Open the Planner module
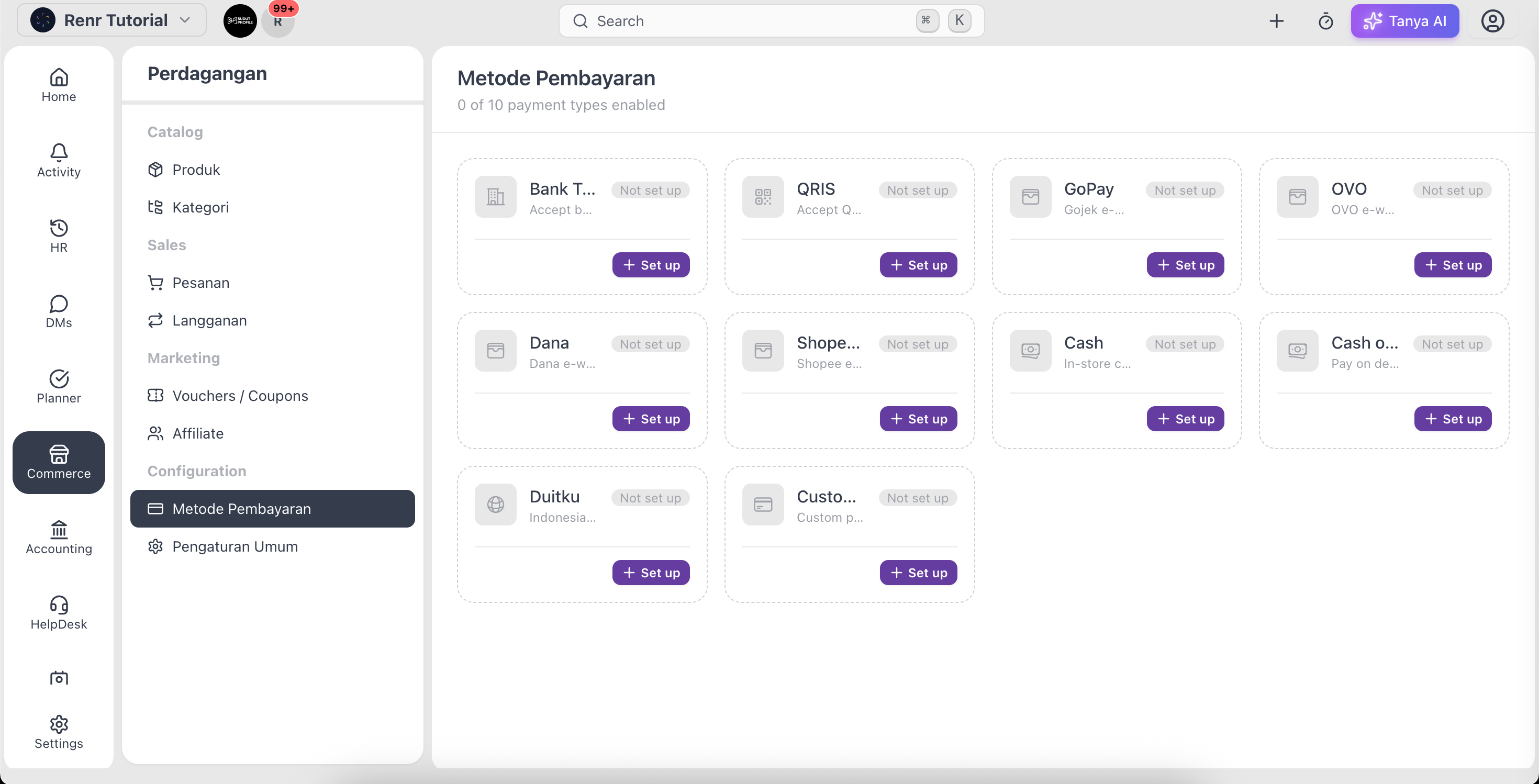 (x=59, y=386)
